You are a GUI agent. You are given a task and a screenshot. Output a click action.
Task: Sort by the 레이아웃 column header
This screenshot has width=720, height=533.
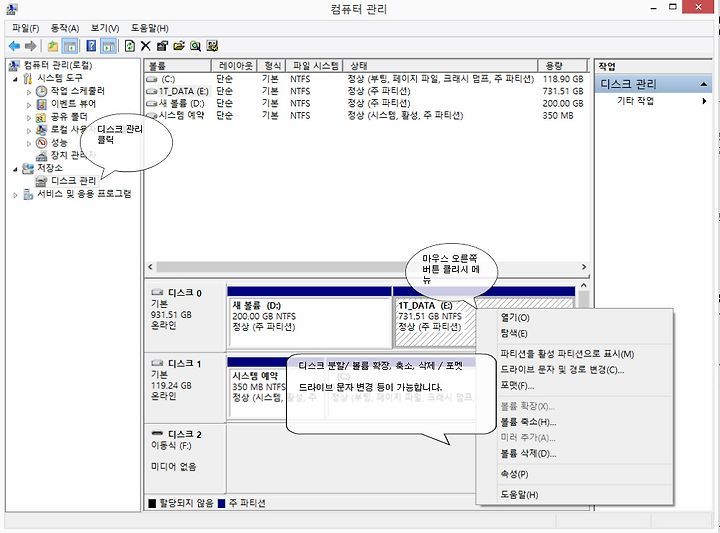[x=234, y=66]
